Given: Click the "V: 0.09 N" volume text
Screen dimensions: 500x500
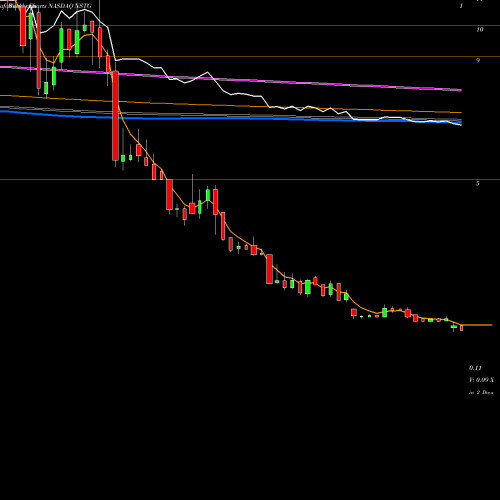Looking at the screenshot, I should pyautogui.click(x=481, y=380).
